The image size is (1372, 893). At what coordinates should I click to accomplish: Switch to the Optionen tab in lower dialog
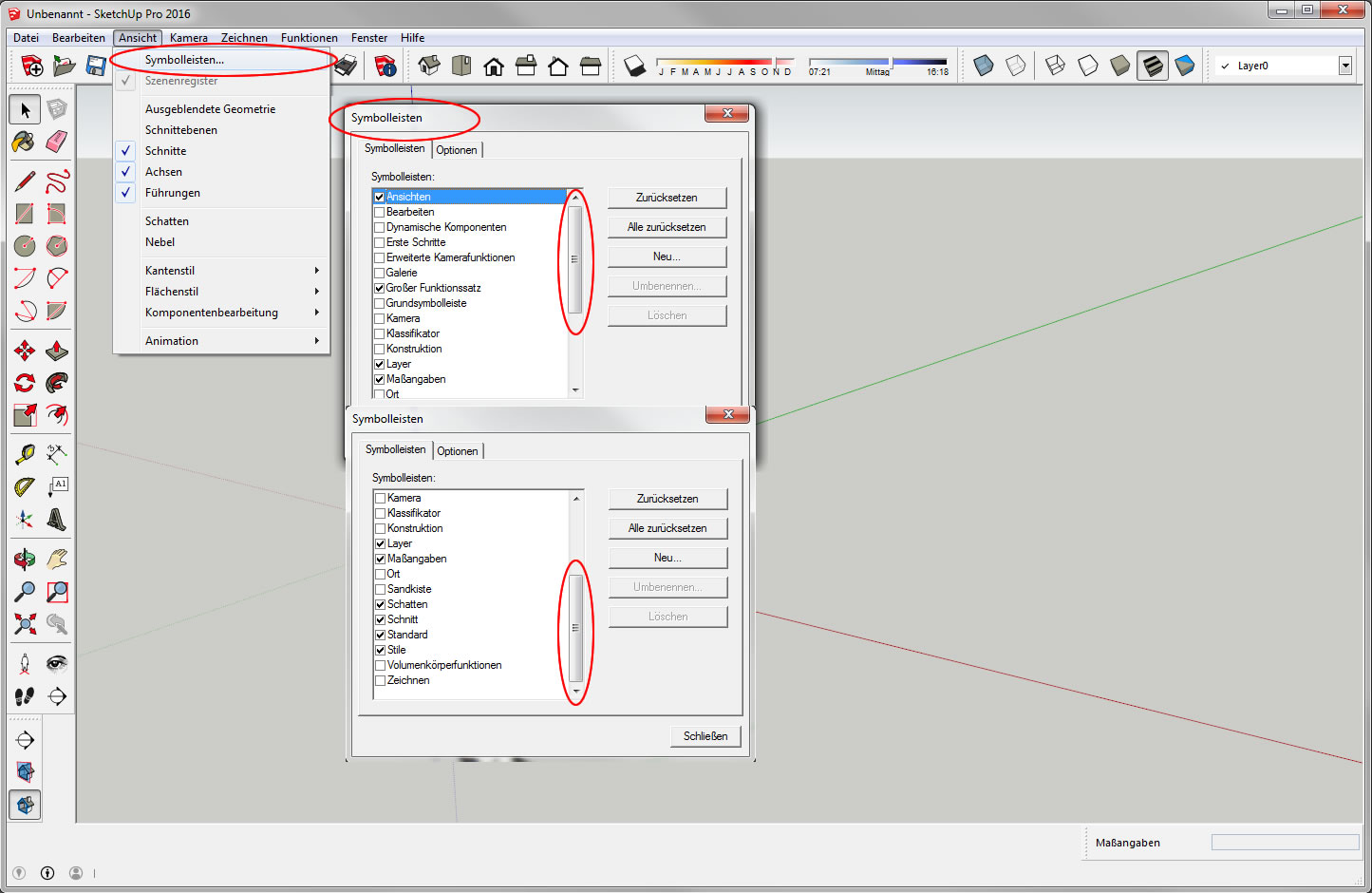tap(458, 451)
